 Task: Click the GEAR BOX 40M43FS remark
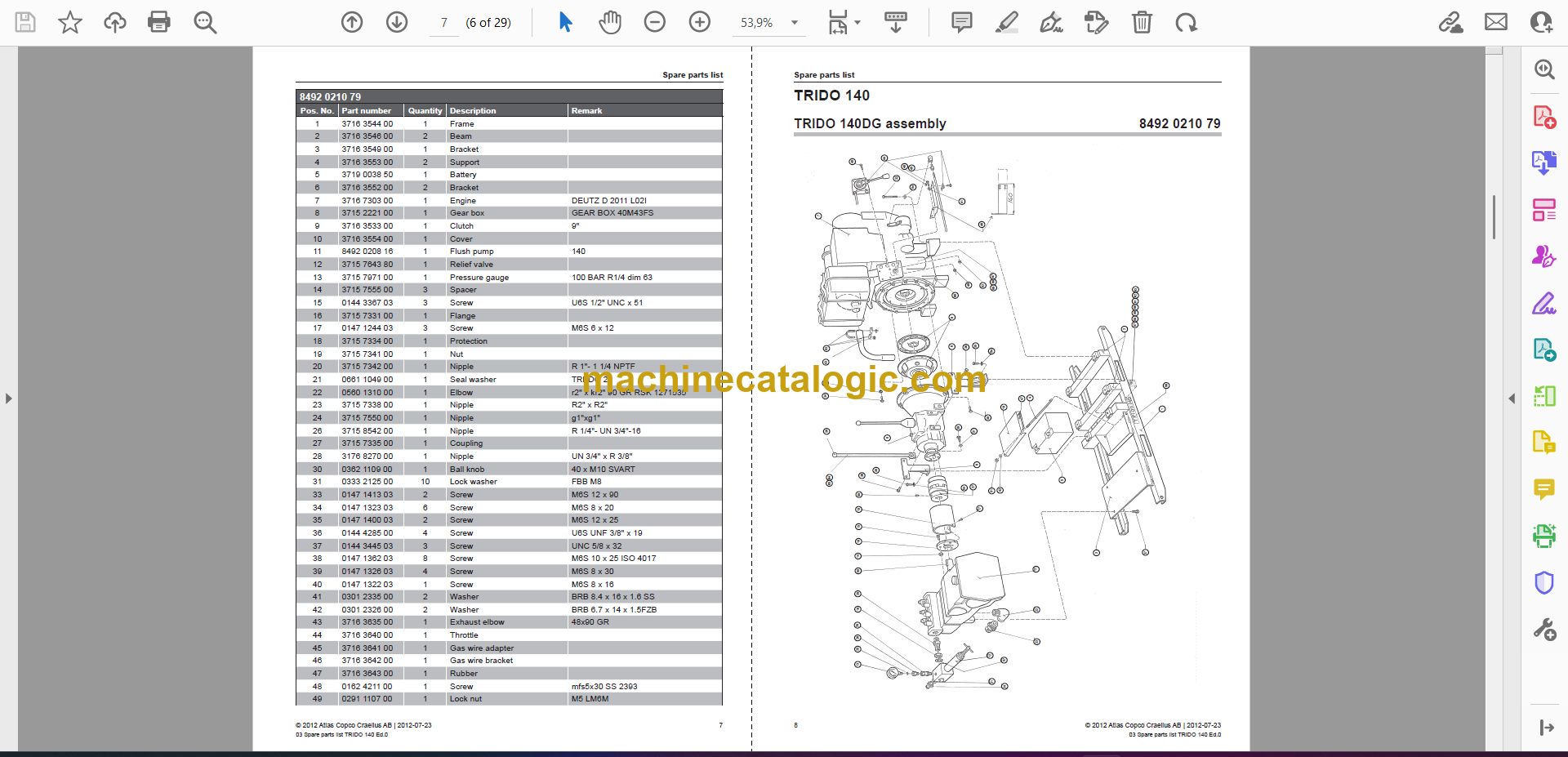click(612, 213)
